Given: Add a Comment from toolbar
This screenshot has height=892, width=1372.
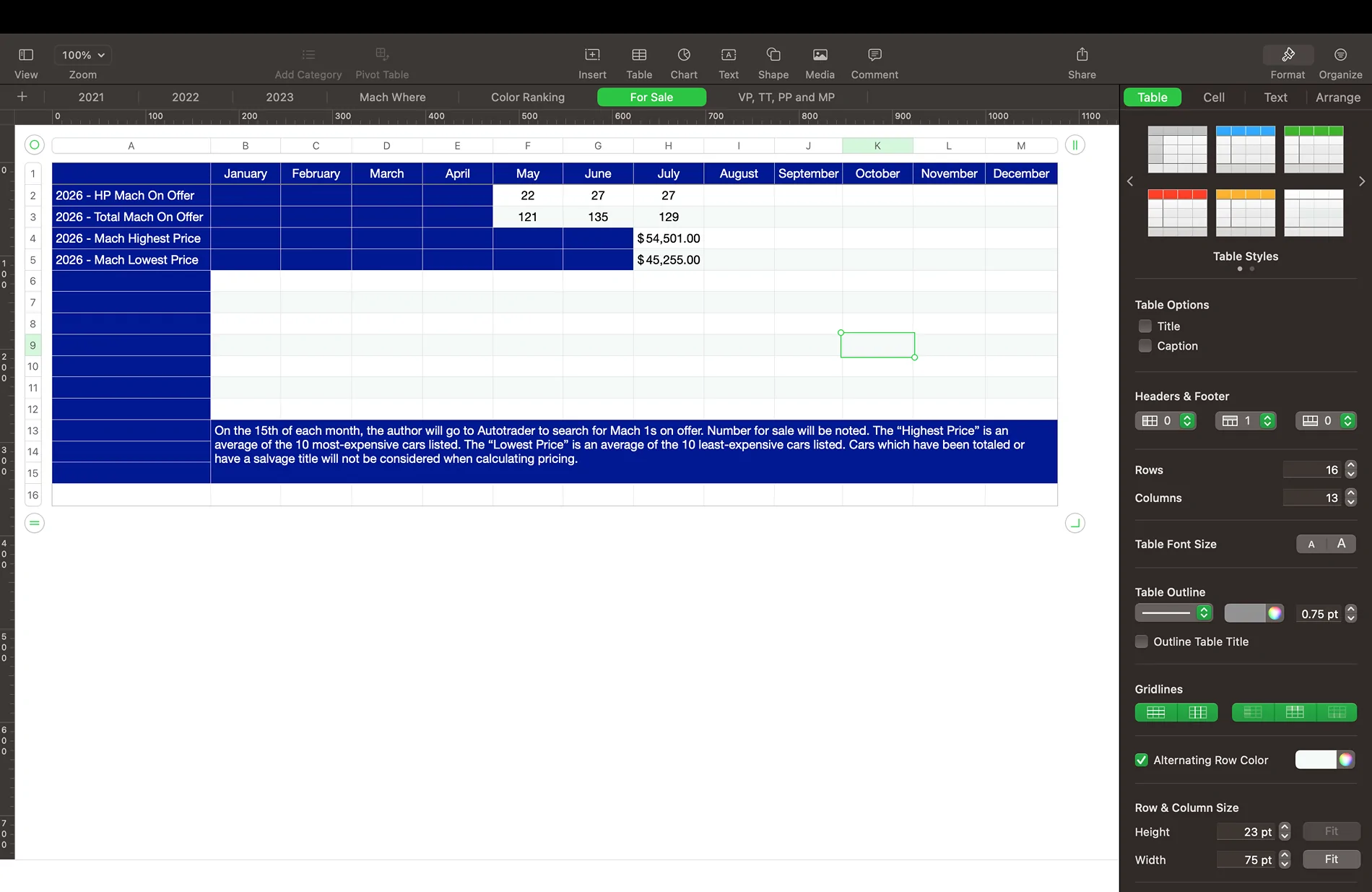Looking at the screenshot, I should 874,55.
